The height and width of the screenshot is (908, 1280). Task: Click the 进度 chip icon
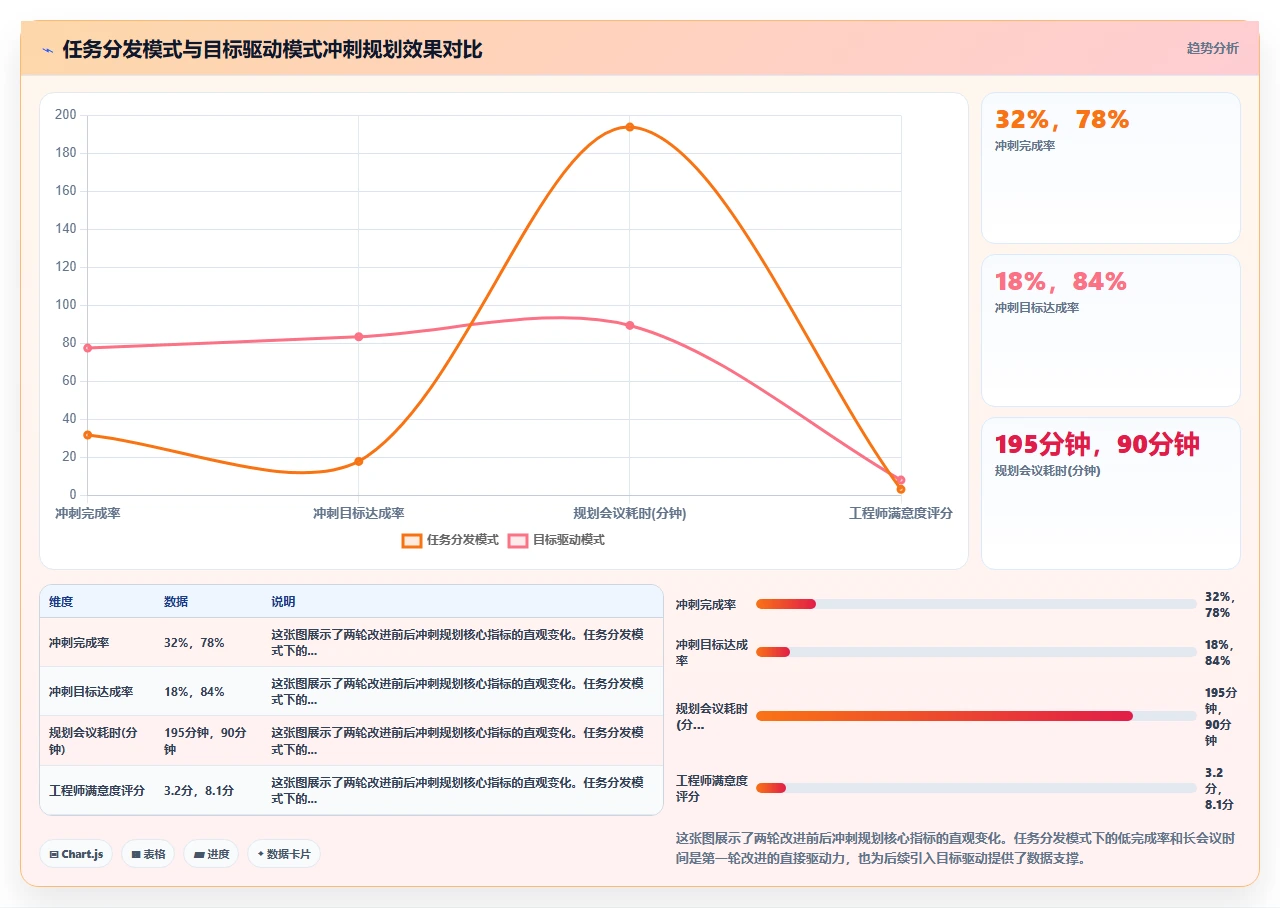tap(199, 854)
